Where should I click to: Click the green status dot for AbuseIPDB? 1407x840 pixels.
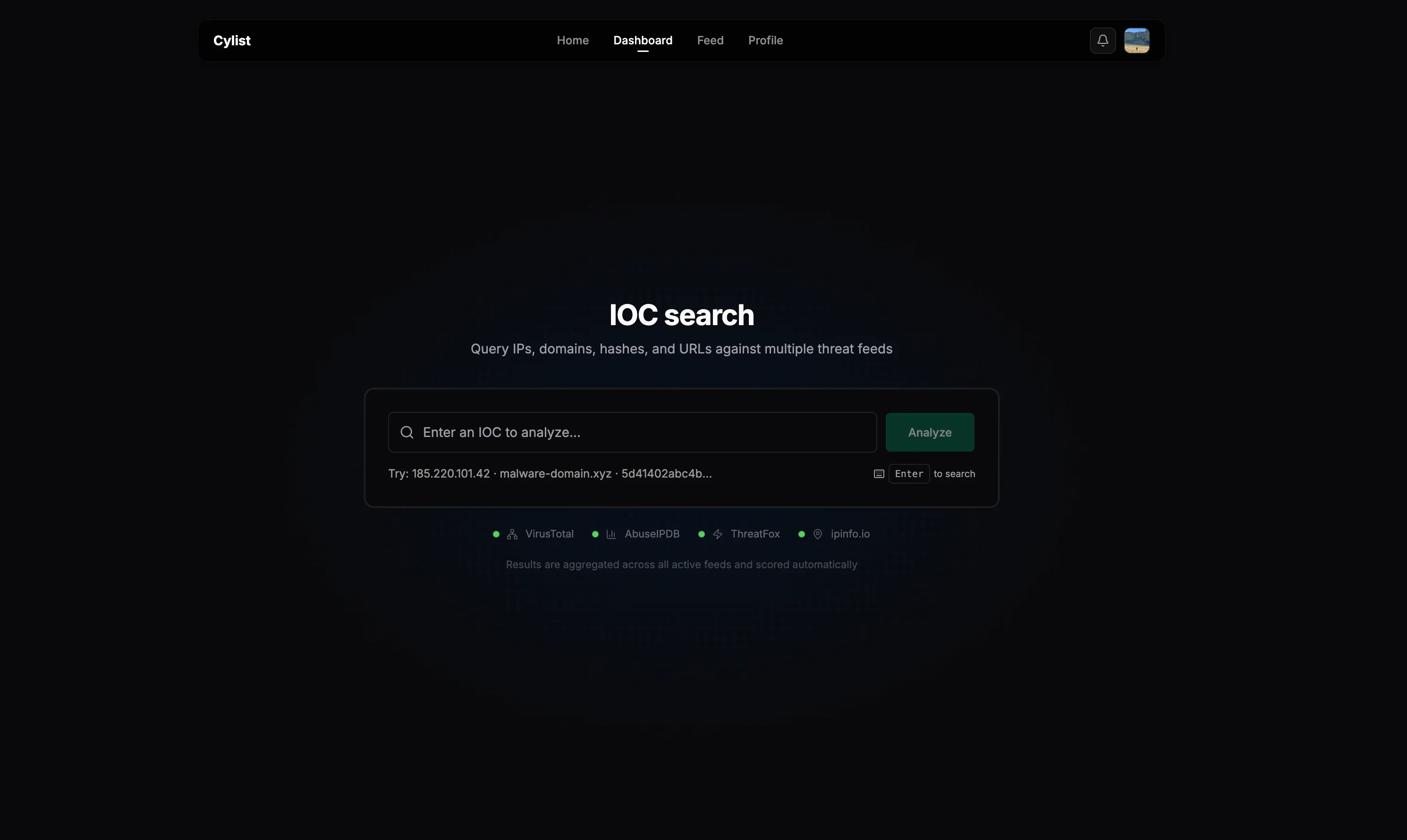pyautogui.click(x=595, y=534)
